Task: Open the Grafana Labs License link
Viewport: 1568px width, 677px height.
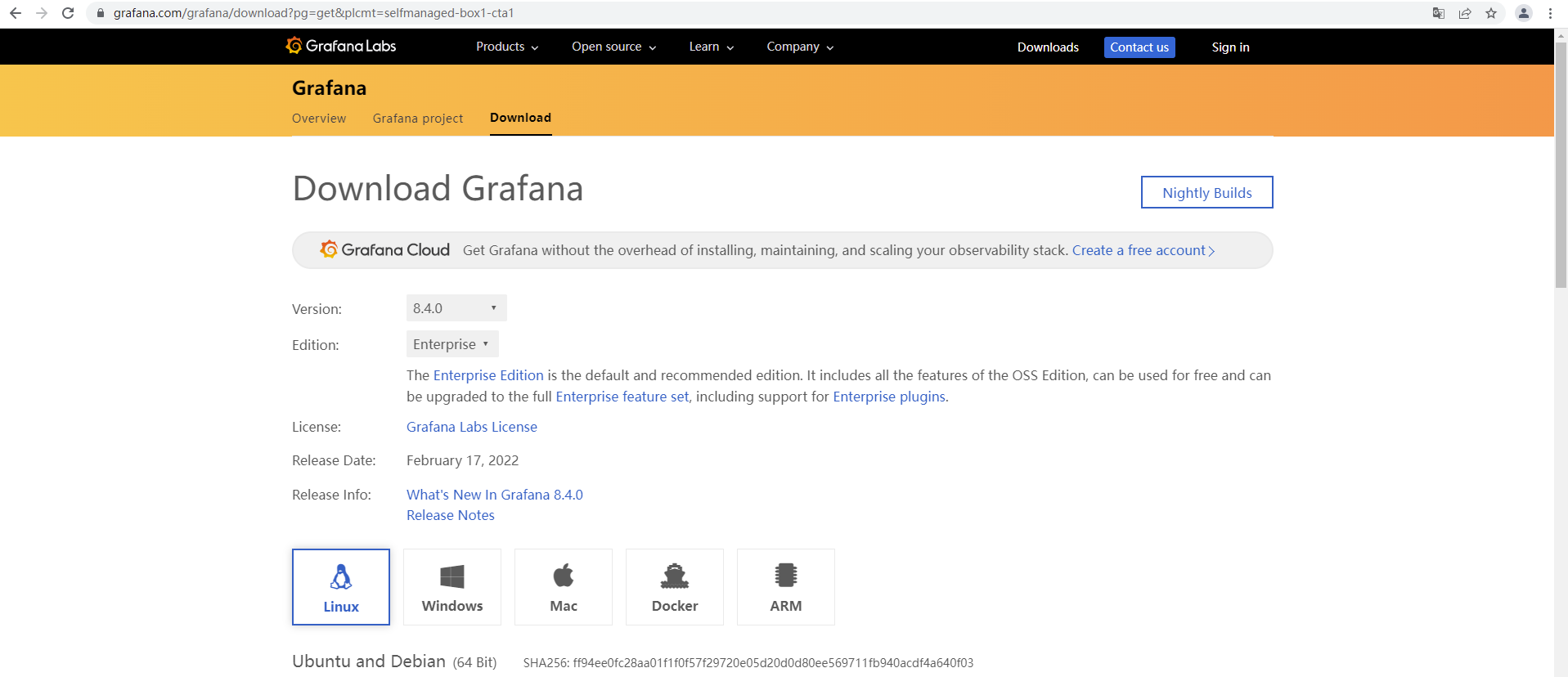Action: (x=472, y=427)
